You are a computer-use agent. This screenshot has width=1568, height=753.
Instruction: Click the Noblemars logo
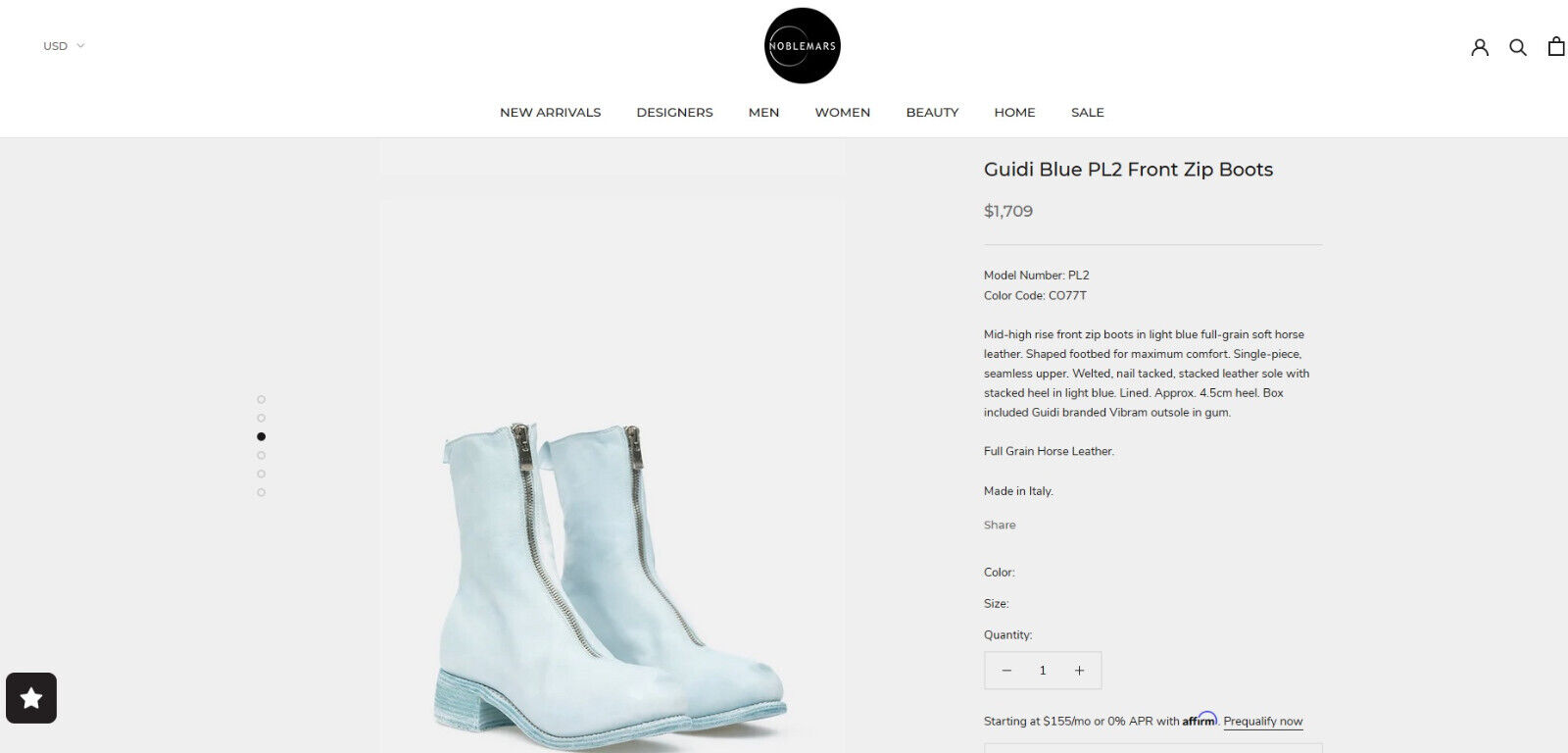click(803, 45)
